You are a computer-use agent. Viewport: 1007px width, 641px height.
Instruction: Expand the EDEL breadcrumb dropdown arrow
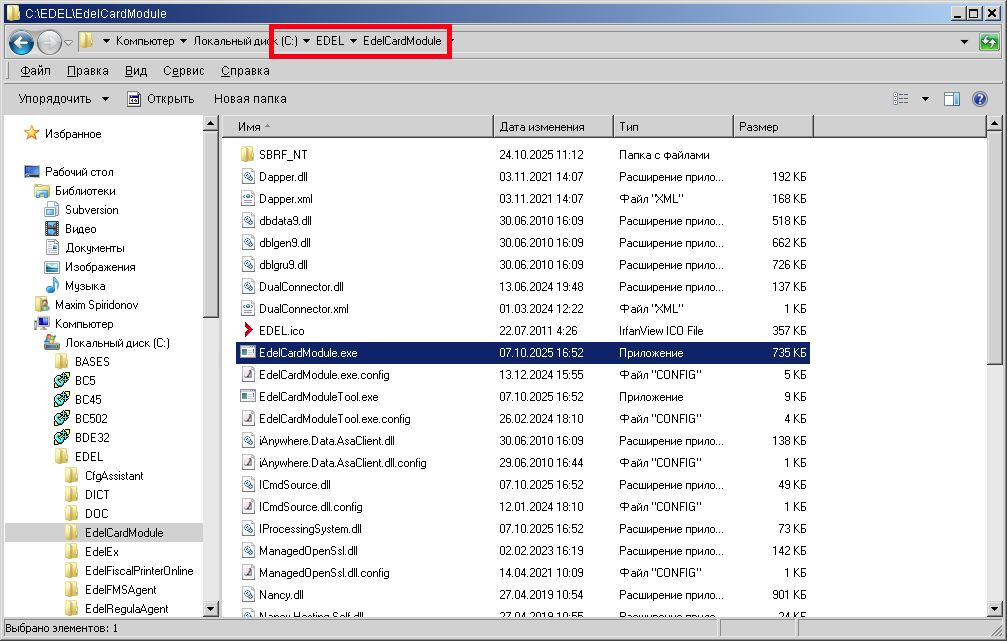[354, 41]
